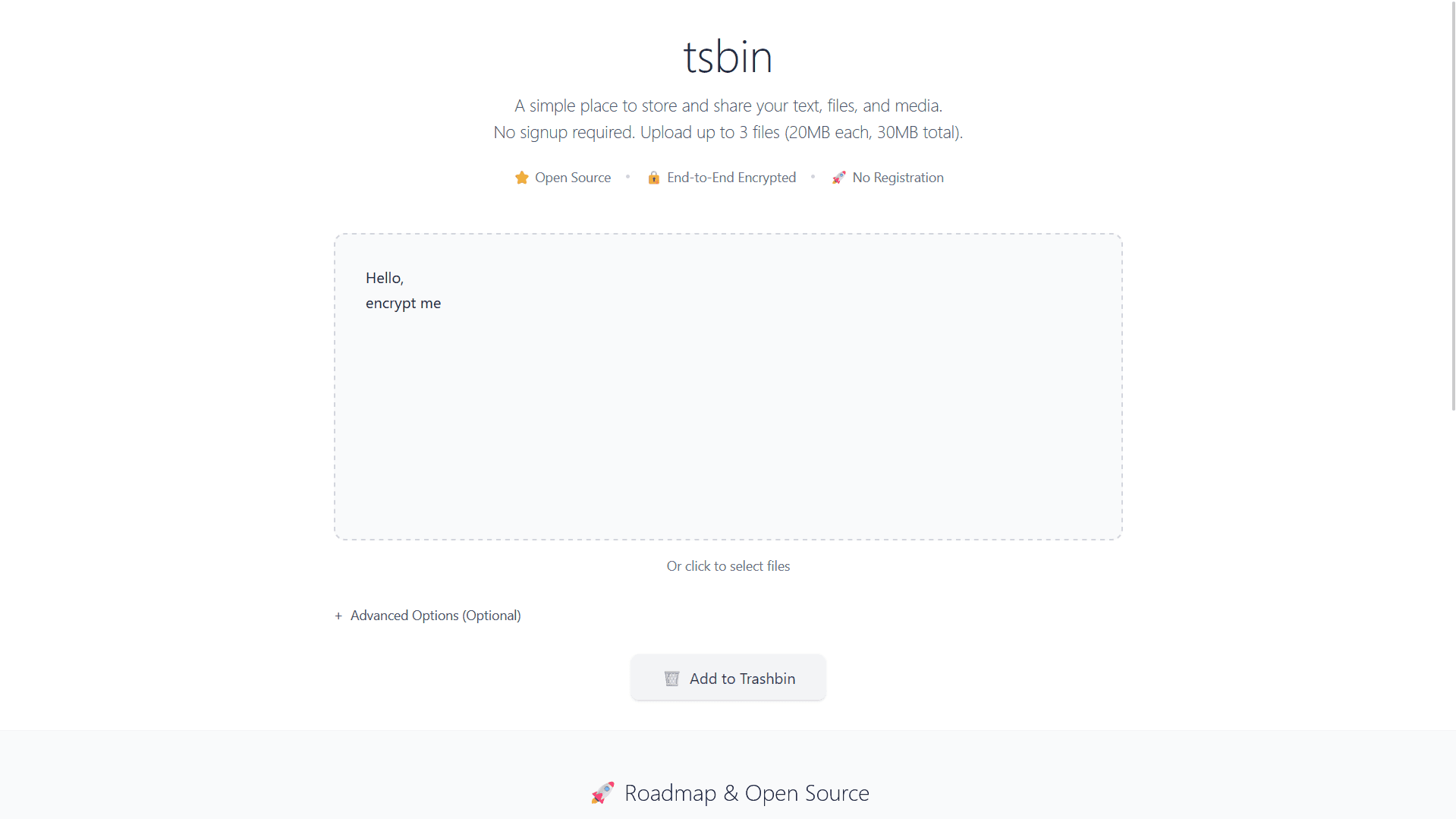Click the star icon beside Open Source
The height and width of the screenshot is (819, 1456).
click(x=522, y=178)
